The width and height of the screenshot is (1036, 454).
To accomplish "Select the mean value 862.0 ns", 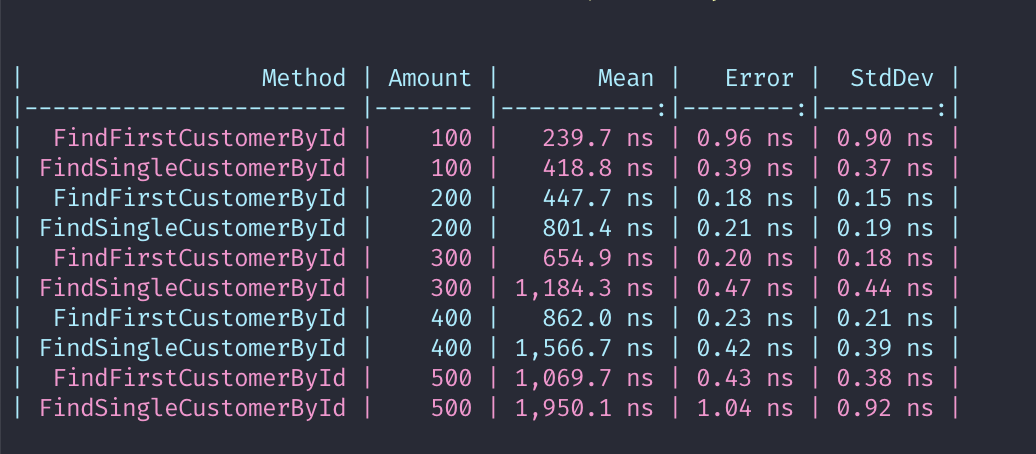I will (x=598, y=319).
